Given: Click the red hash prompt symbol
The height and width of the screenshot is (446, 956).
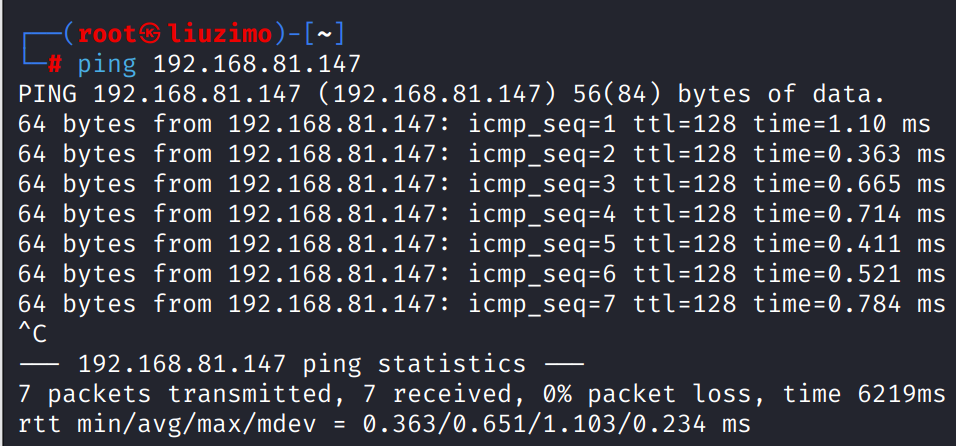Looking at the screenshot, I should click(x=55, y=64).
